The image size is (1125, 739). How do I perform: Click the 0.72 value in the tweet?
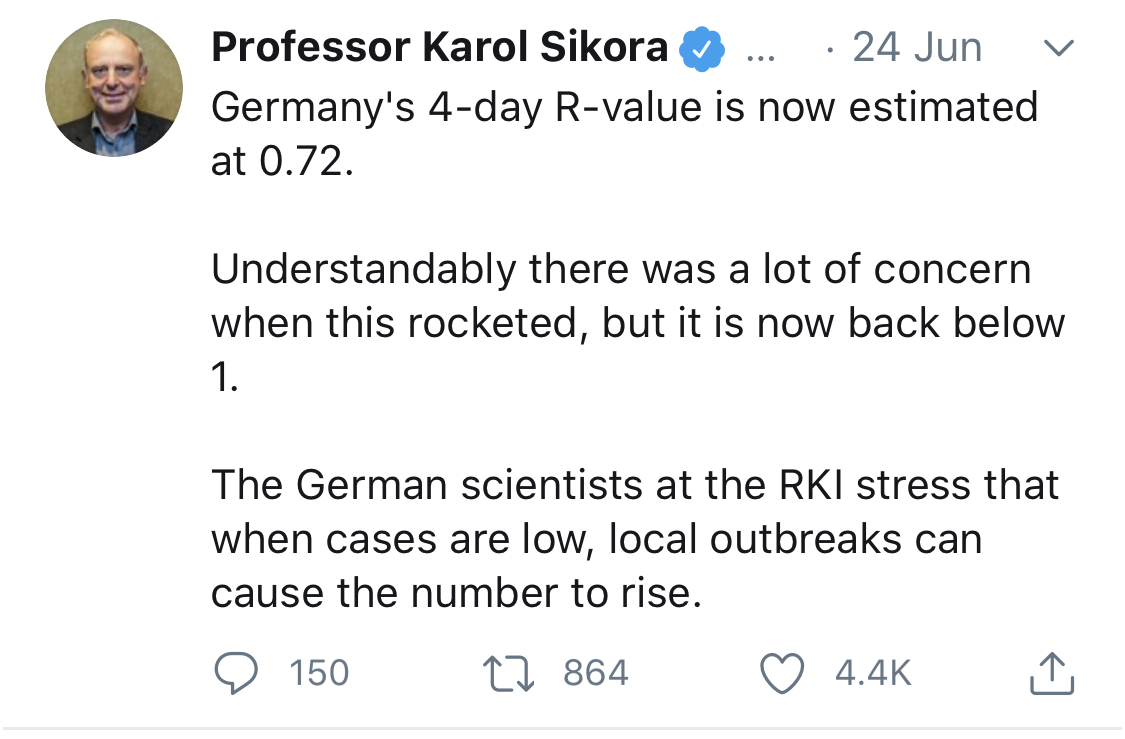306,161
